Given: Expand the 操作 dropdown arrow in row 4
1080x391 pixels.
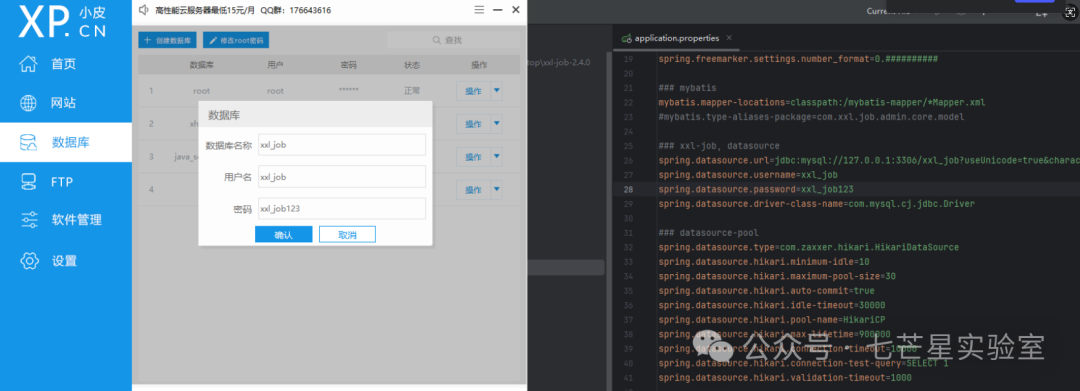Looking at the screenshot, I should pos(496,190).
